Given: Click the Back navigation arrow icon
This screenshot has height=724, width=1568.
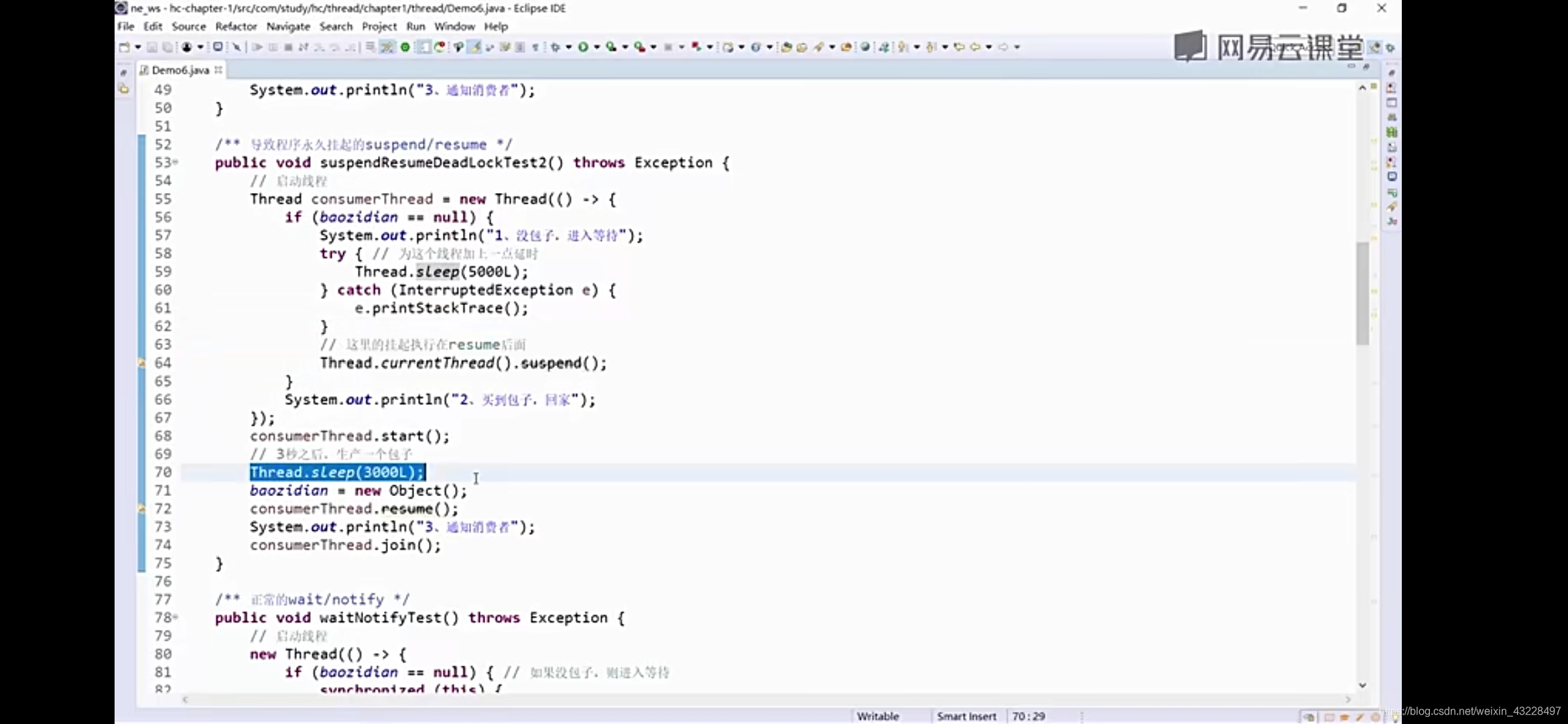Looking at the screenshot, I should 976,47.
